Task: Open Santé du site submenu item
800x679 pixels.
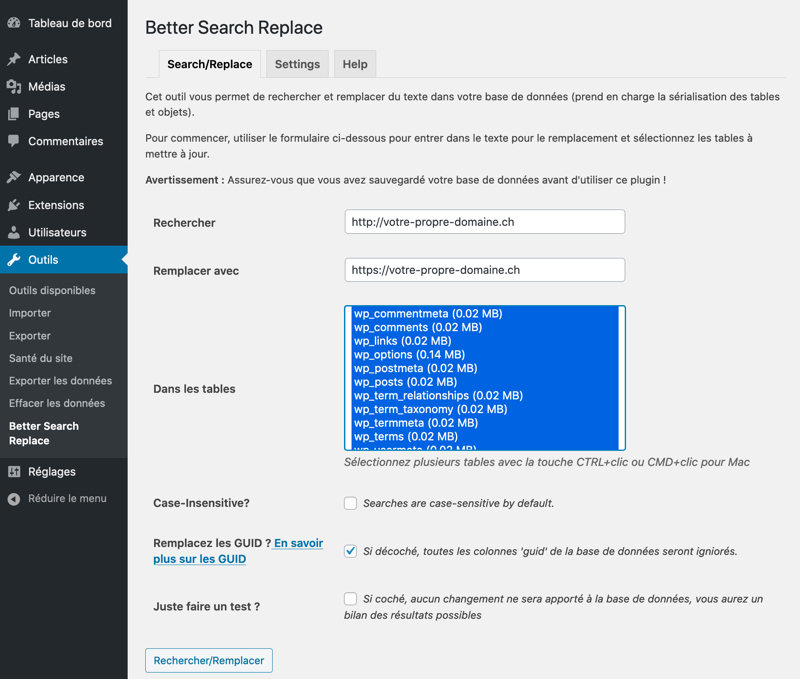Action: 40,358
